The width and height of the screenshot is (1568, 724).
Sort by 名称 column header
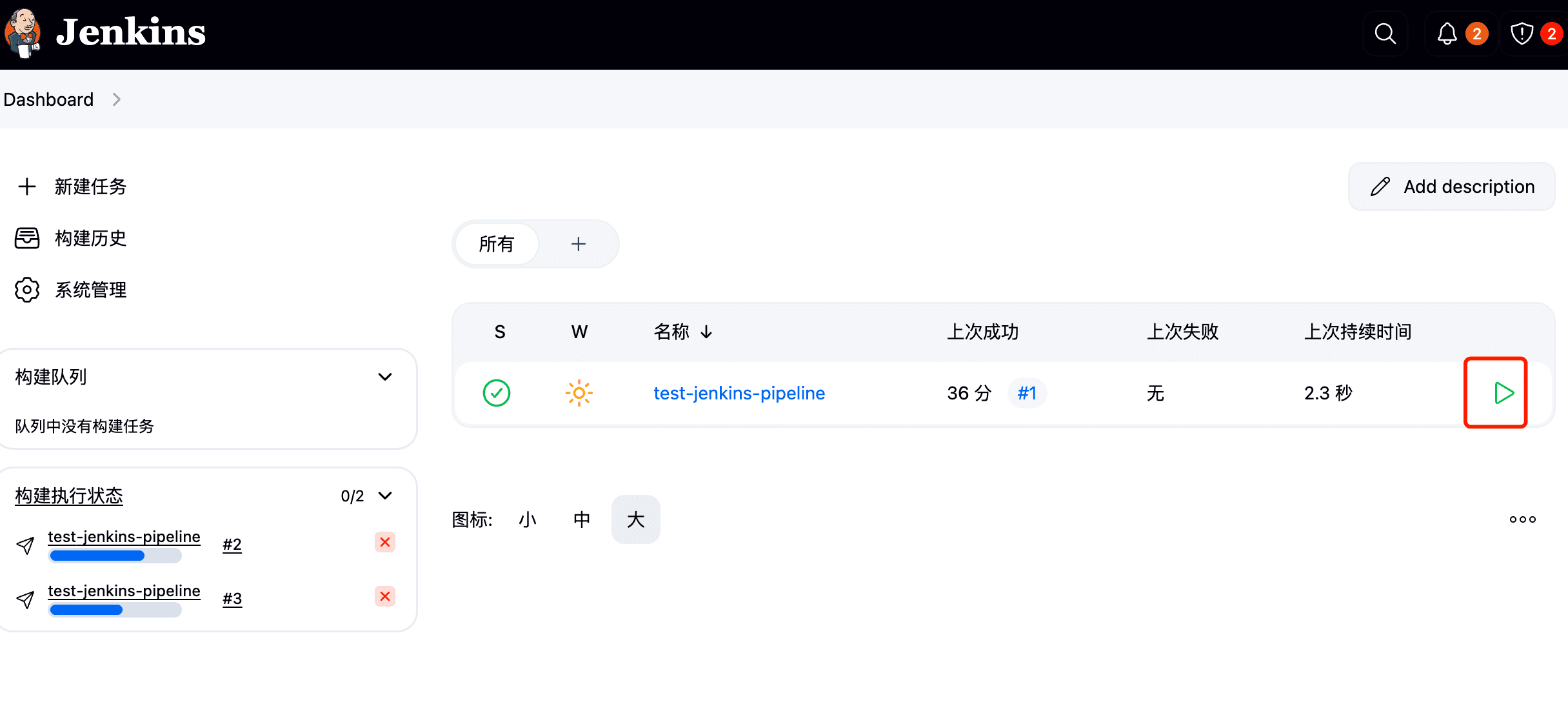(682, 332)
